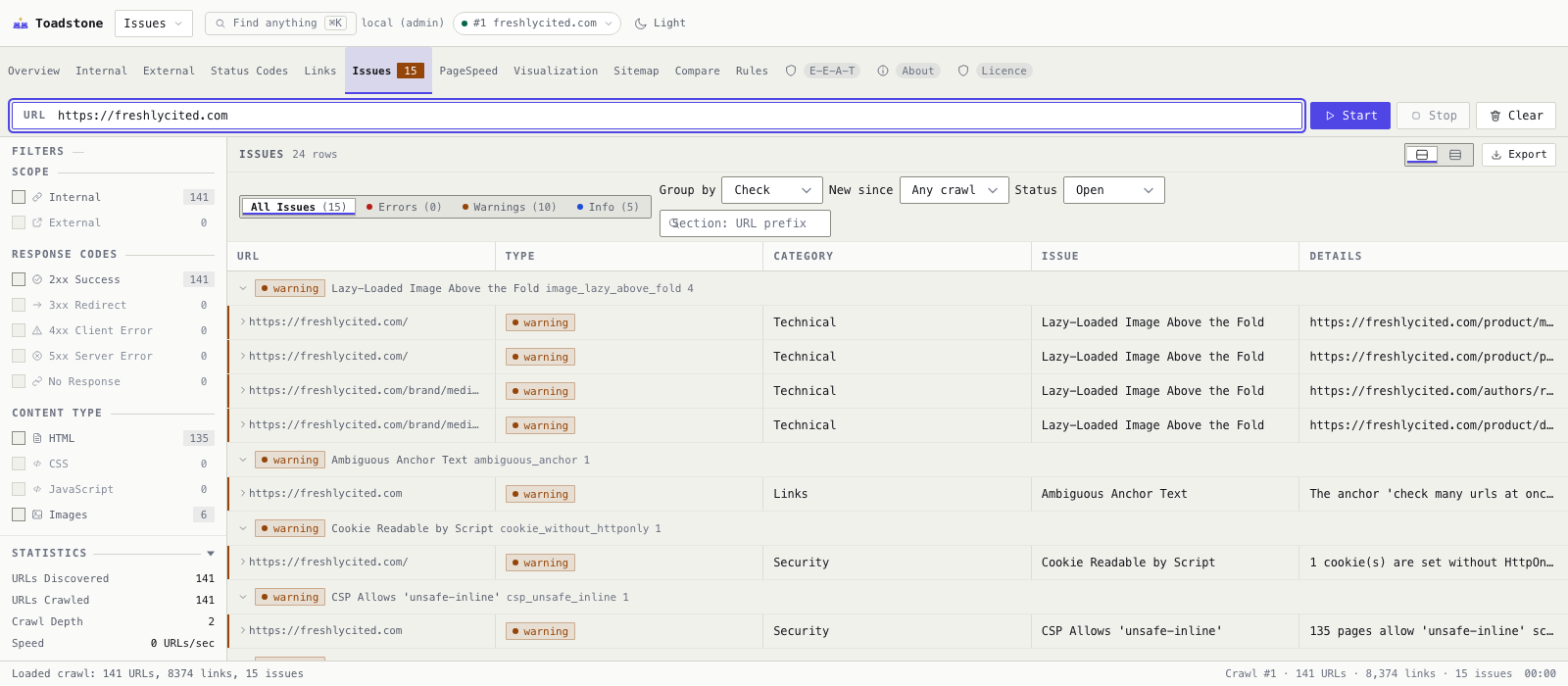This screenshot has width=1568, height=686.
Task: Click the JavaScript code icon
Action: point(37,489)
